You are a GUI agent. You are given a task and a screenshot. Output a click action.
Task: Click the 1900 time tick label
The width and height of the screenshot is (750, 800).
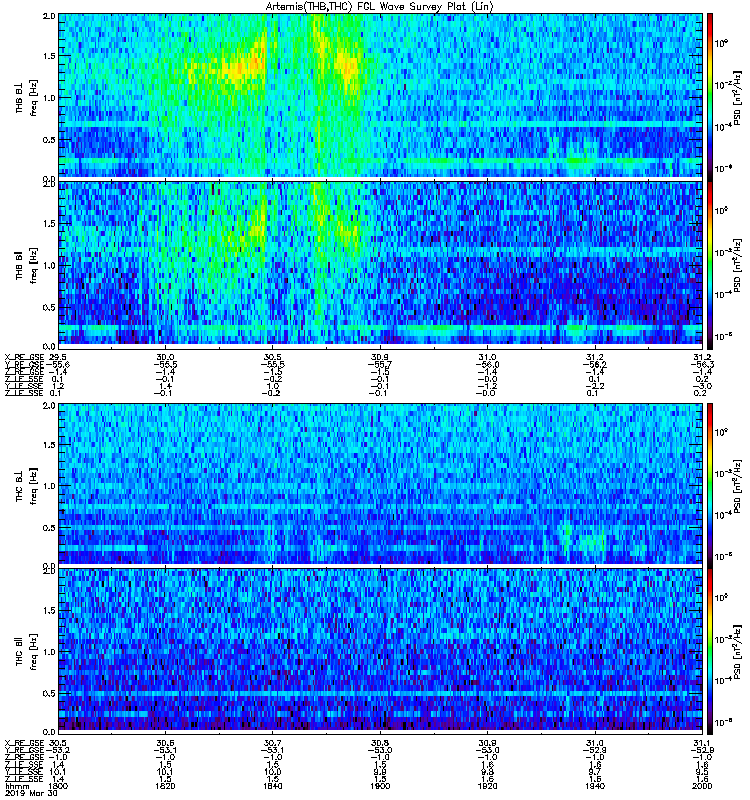(x=380, y=786)
